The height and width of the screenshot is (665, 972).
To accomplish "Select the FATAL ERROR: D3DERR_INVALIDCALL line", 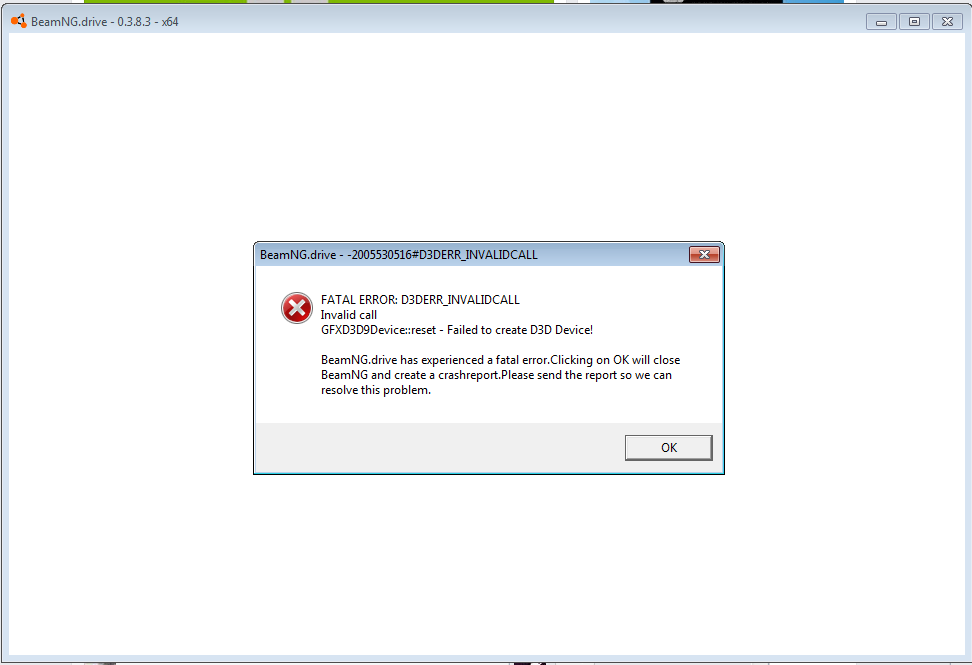I will 420,300.
